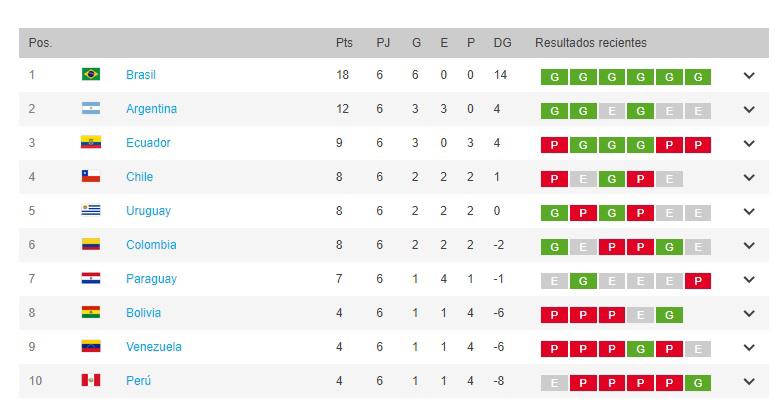Viewport: 776px width, 403px height.
Task: Click the Uruguay flag icon
Action: 90,211
